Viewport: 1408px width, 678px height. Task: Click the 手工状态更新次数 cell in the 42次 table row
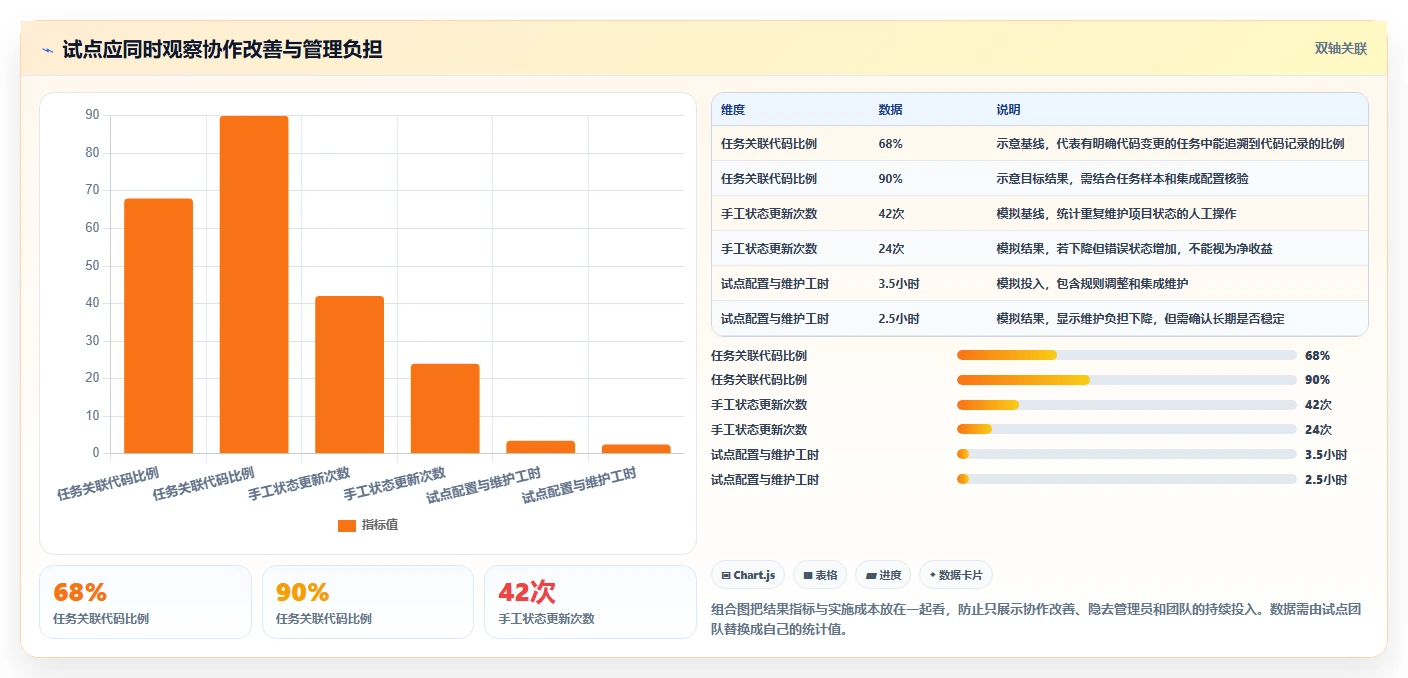click(x=769, y=214)
